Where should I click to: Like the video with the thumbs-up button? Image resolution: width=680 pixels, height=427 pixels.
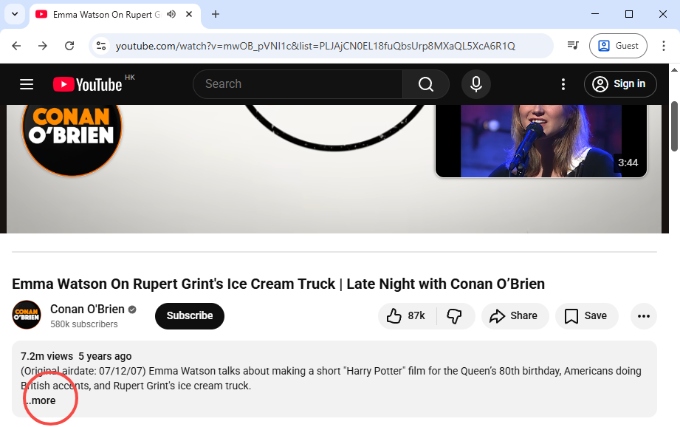coord(405,316)
